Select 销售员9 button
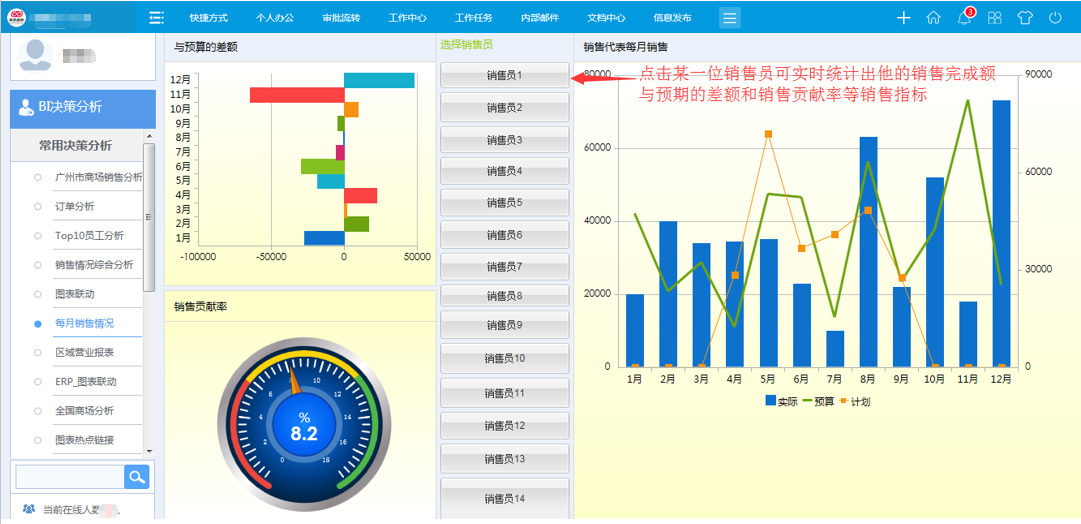 505,325
